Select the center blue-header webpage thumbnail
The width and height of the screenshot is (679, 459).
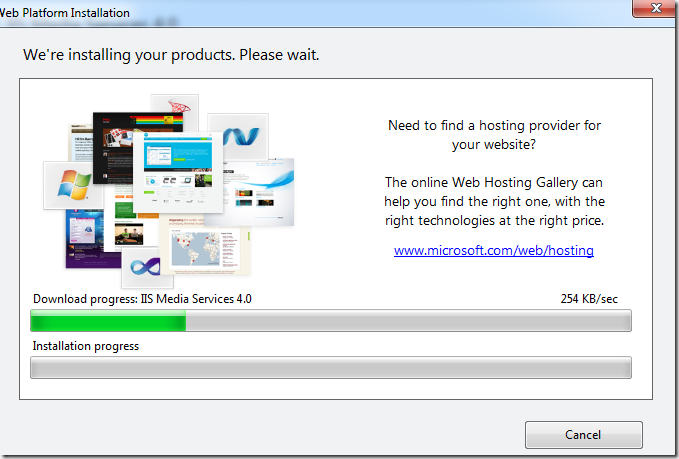click(178, 172)
